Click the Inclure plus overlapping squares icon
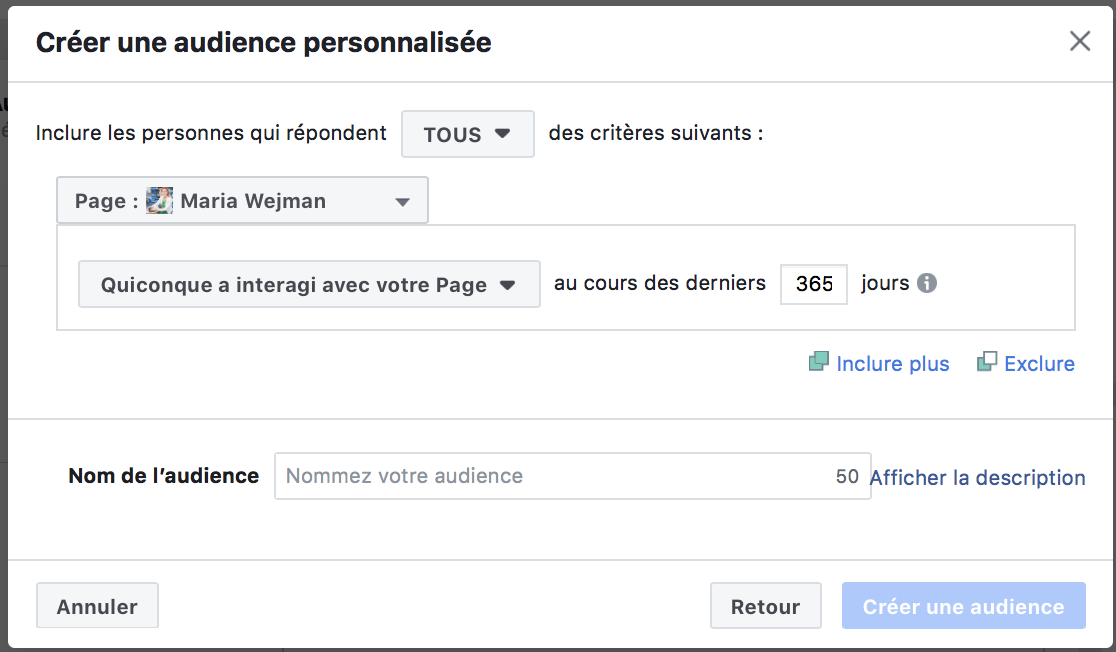This screenshot has height=652, width=1116. tap(819, 363)
